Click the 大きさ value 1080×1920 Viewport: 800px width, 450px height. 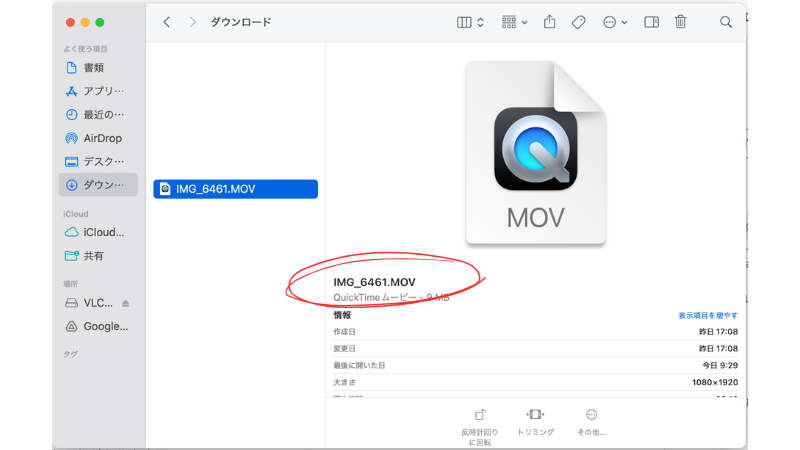715,382
